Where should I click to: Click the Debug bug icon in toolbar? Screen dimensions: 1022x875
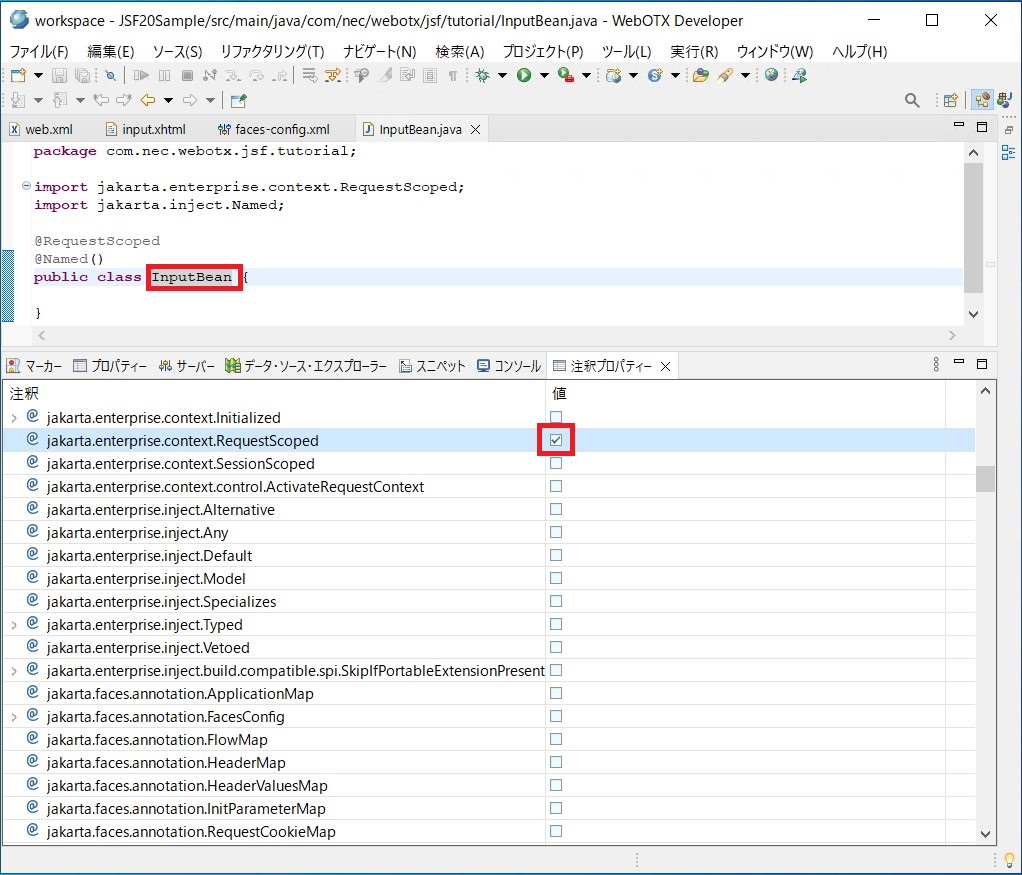483,75
